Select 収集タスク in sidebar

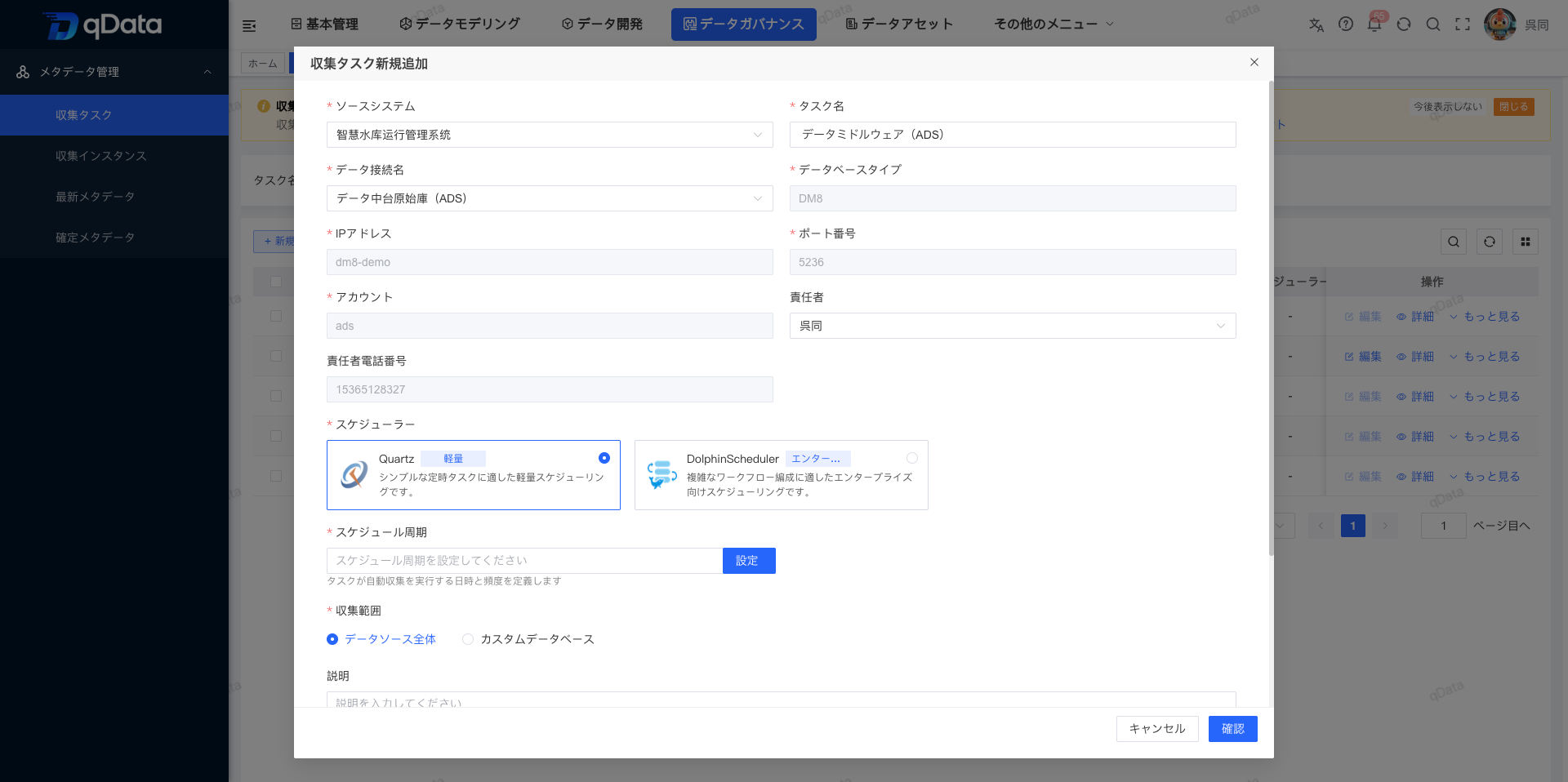[114, 115]
